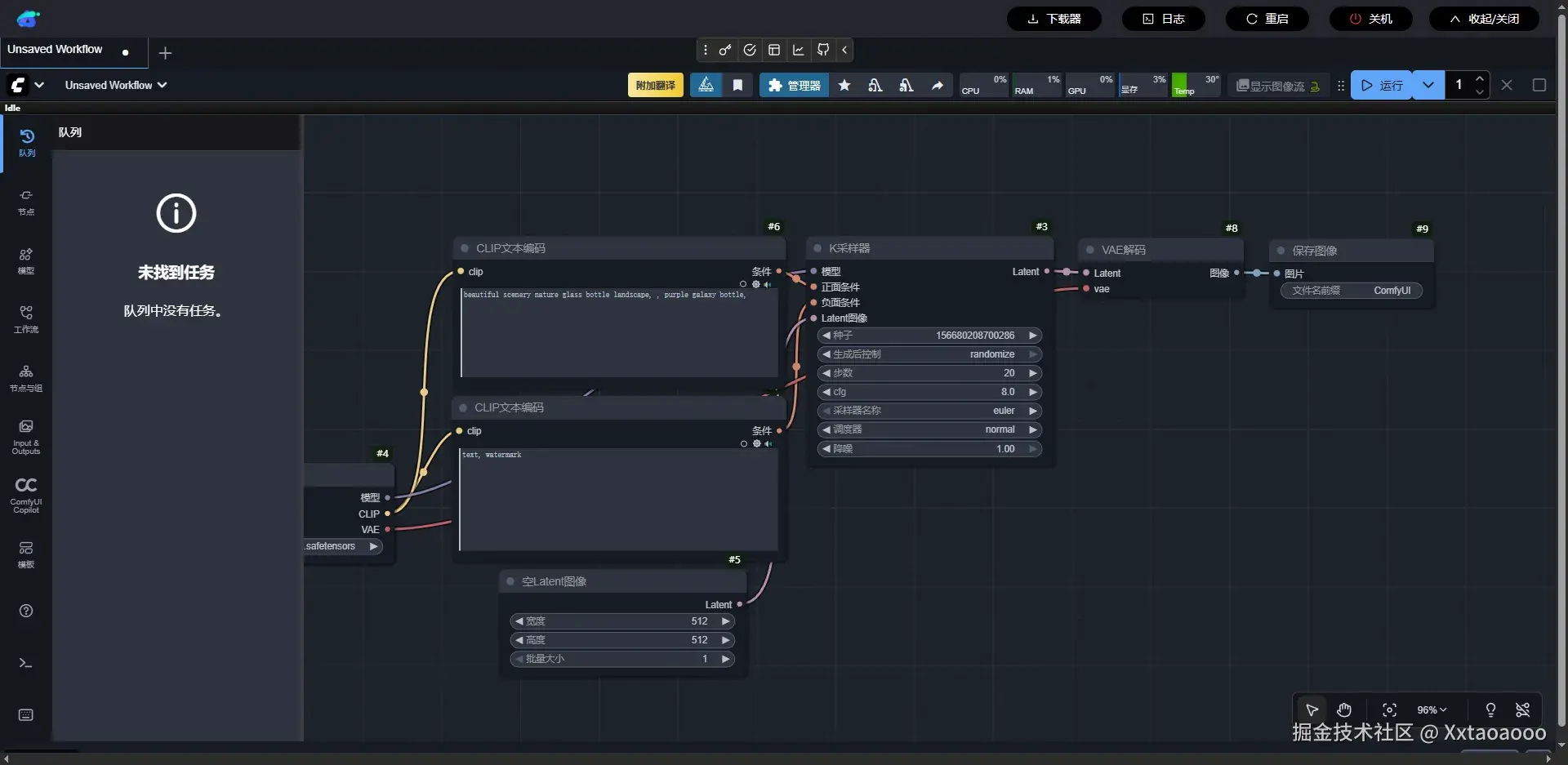Image resolution: width=1568 pixels, height=765 pixels.
Task: Open the run options dropdown arrow
Action: (x=1428, y=85)
